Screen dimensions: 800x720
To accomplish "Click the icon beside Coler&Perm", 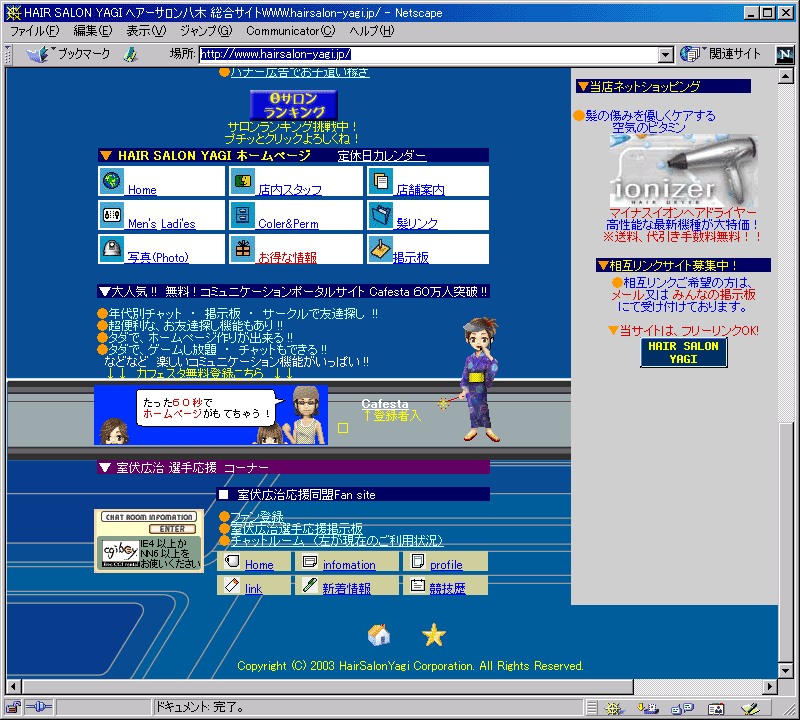I will 242,215.
